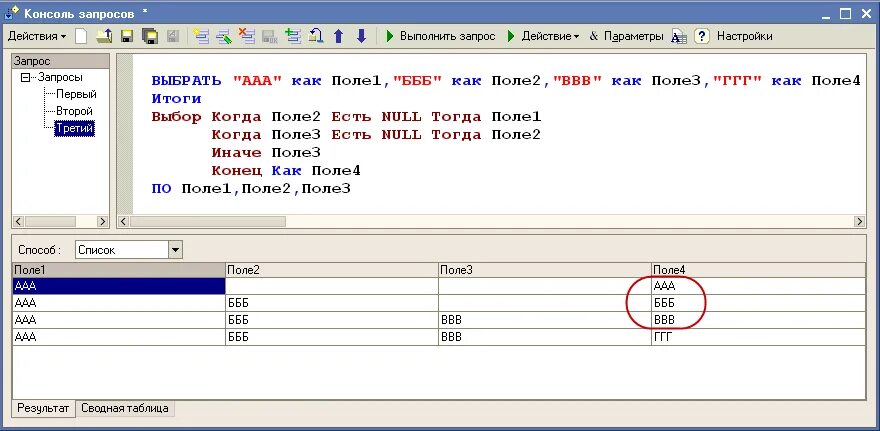Open the text table icon near Параметры
The height and width of the screenshot is (431, 880).
pyautogui.click(x=679, y=36)
